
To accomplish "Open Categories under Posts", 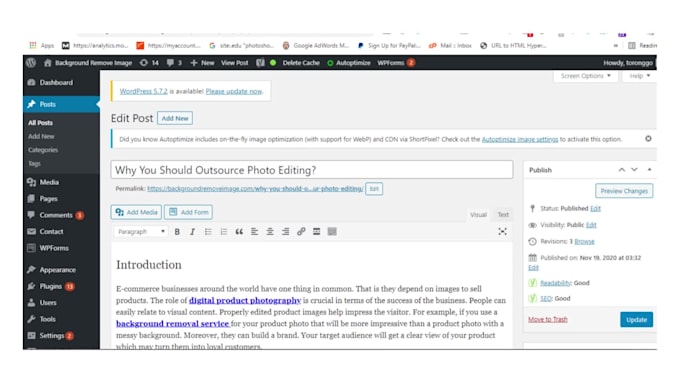I will (43, 150).
